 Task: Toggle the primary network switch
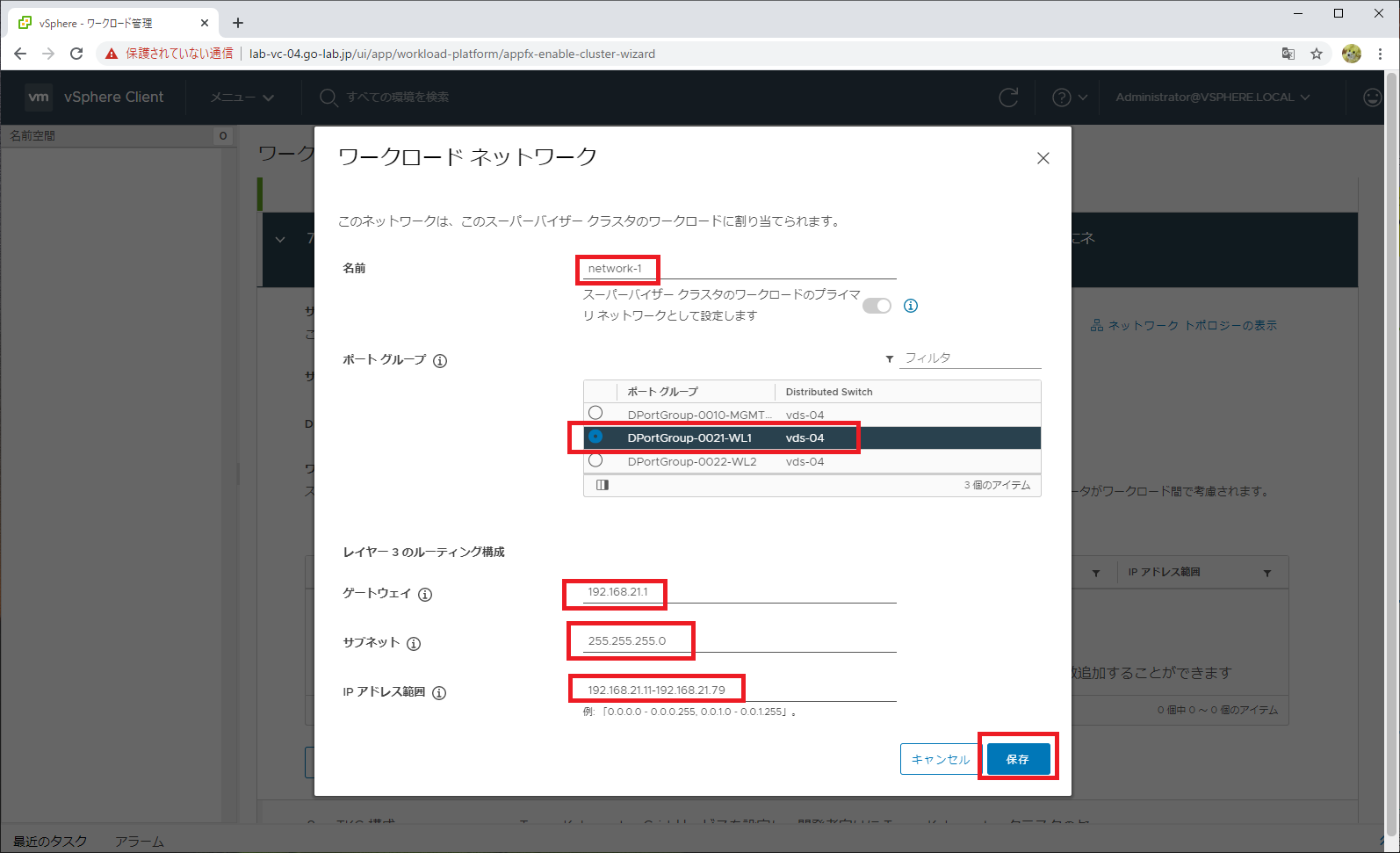pos(877,306)
